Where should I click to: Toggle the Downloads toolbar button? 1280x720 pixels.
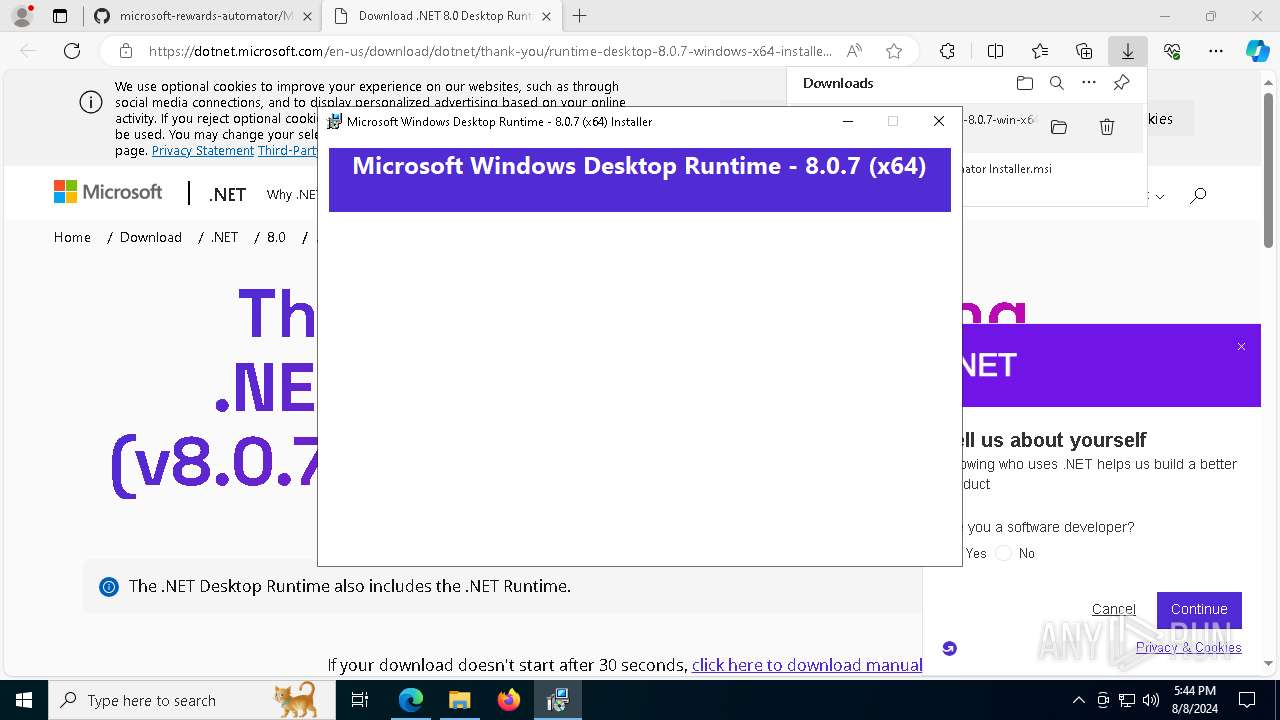point(1127,51)
